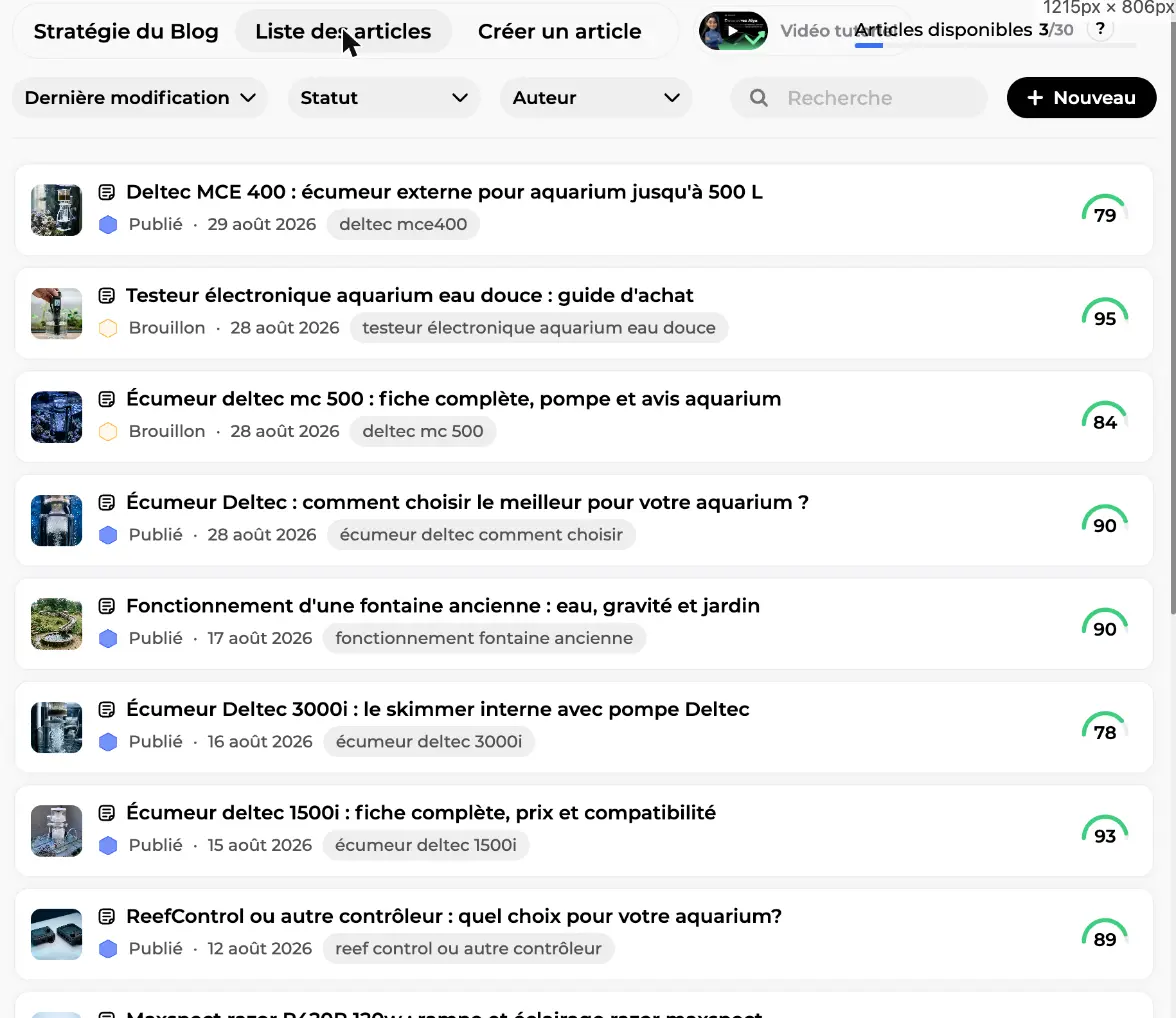This screenshot has width=1176, height=1018.
Task: Click Brouillon status icon of Testeur électronique
Action: [x=108, y=328]
